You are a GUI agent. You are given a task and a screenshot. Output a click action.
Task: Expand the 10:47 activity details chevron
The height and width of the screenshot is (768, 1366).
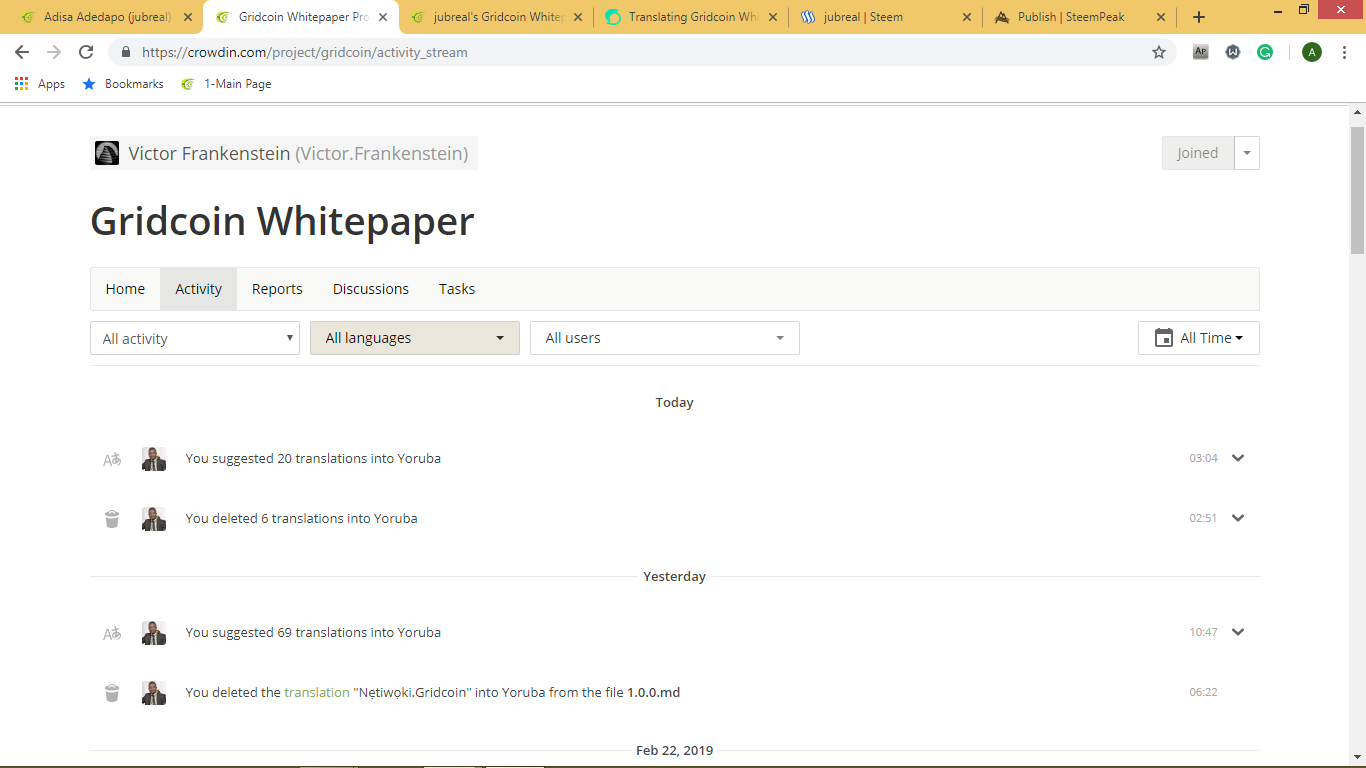click(1238, 632)
